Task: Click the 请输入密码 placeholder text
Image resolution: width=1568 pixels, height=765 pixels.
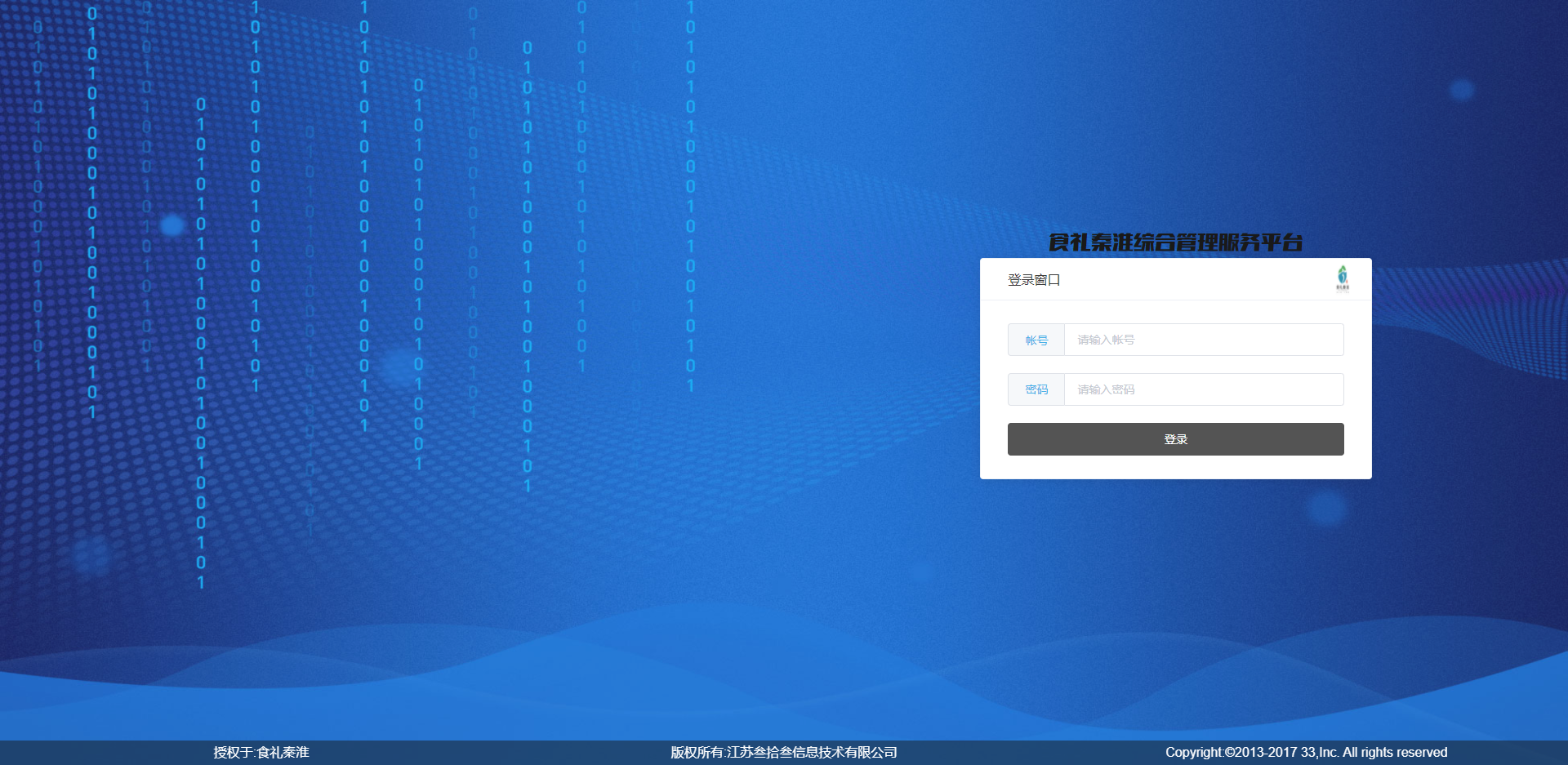Action: pyautogui.click(x=1106, y=389)
